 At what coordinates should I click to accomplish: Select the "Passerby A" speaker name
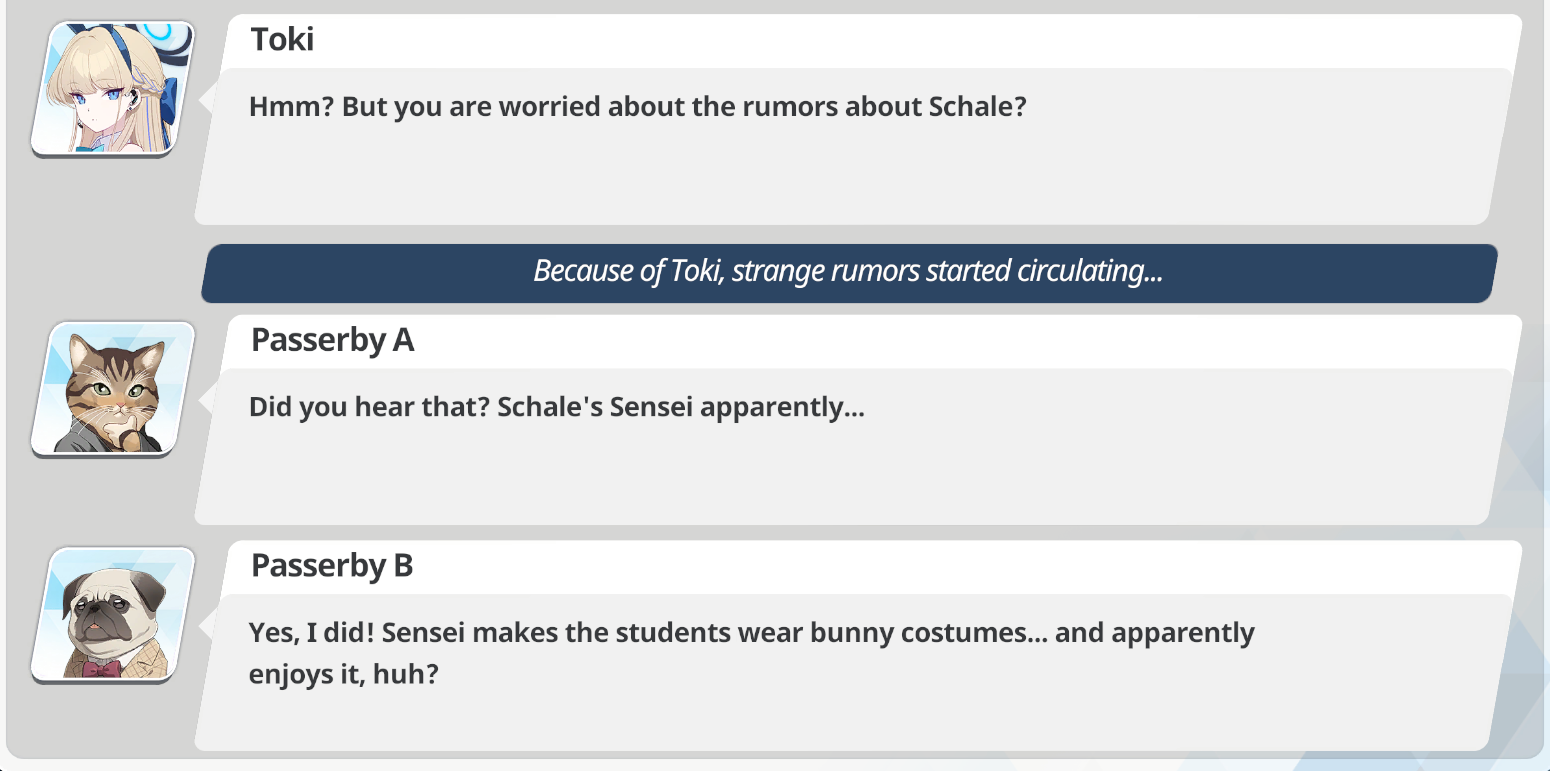[332, 340]
